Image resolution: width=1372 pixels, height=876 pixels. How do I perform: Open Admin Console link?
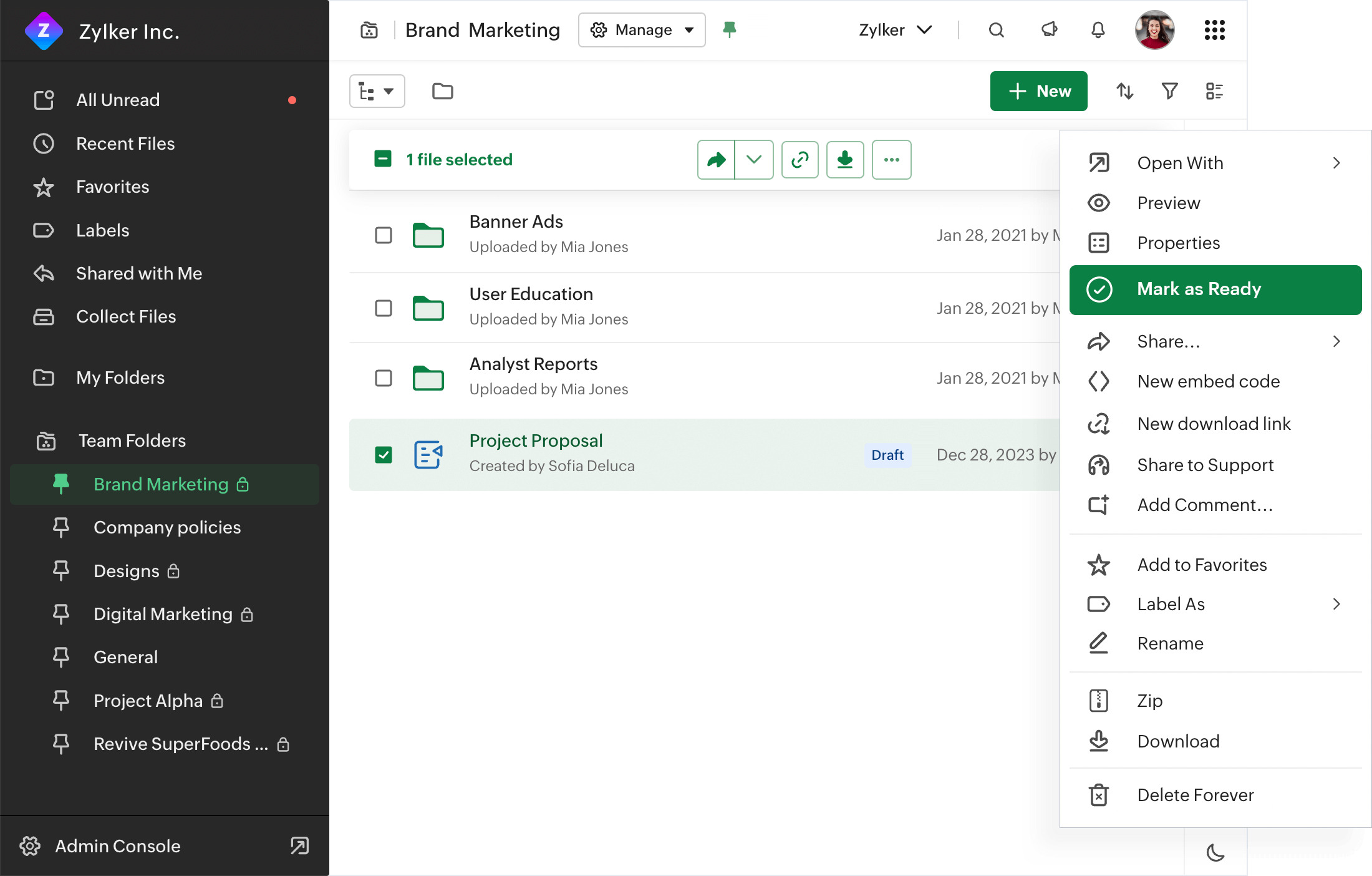point(118,846)
